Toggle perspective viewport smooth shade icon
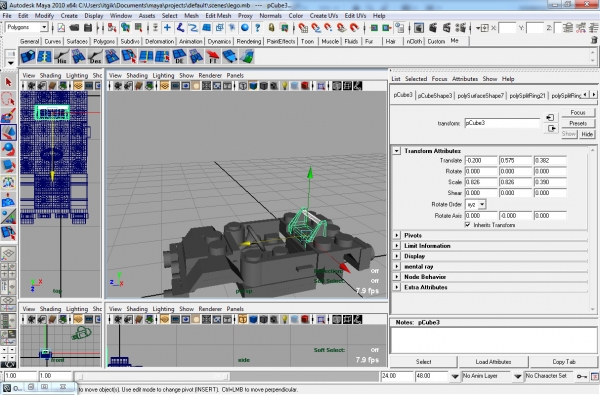 253,86
